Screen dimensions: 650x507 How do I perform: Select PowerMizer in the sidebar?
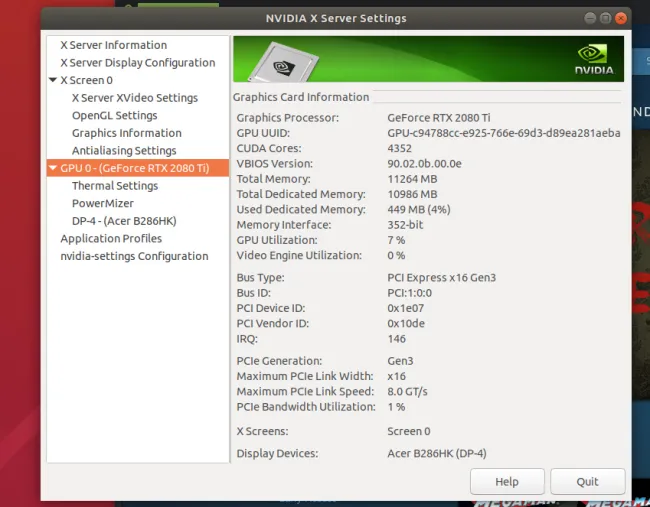point(102,203)
